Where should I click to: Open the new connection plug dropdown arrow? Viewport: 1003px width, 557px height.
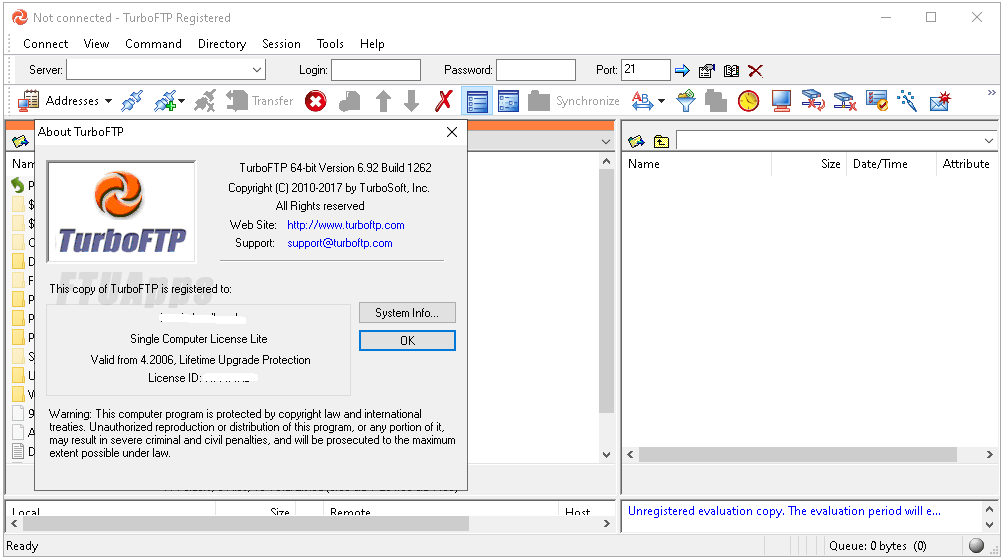182,101
